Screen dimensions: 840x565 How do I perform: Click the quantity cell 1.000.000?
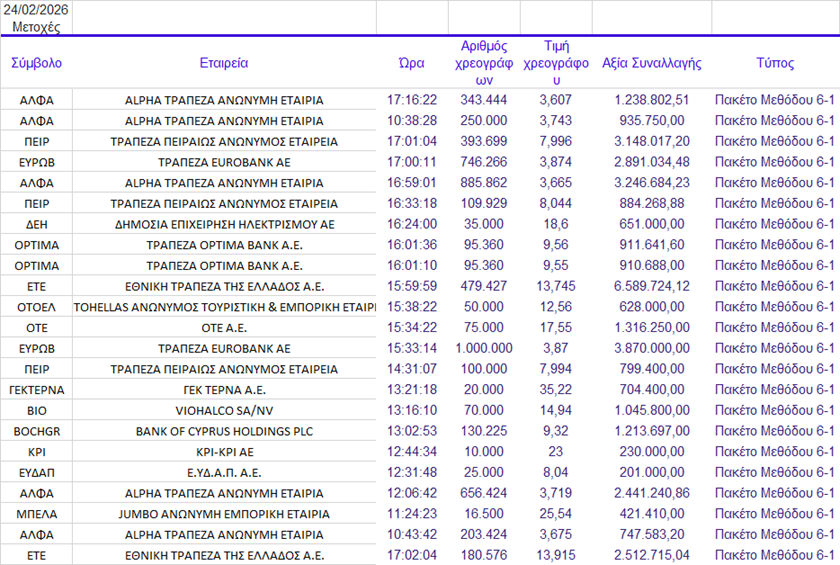(x=484, y=349)
